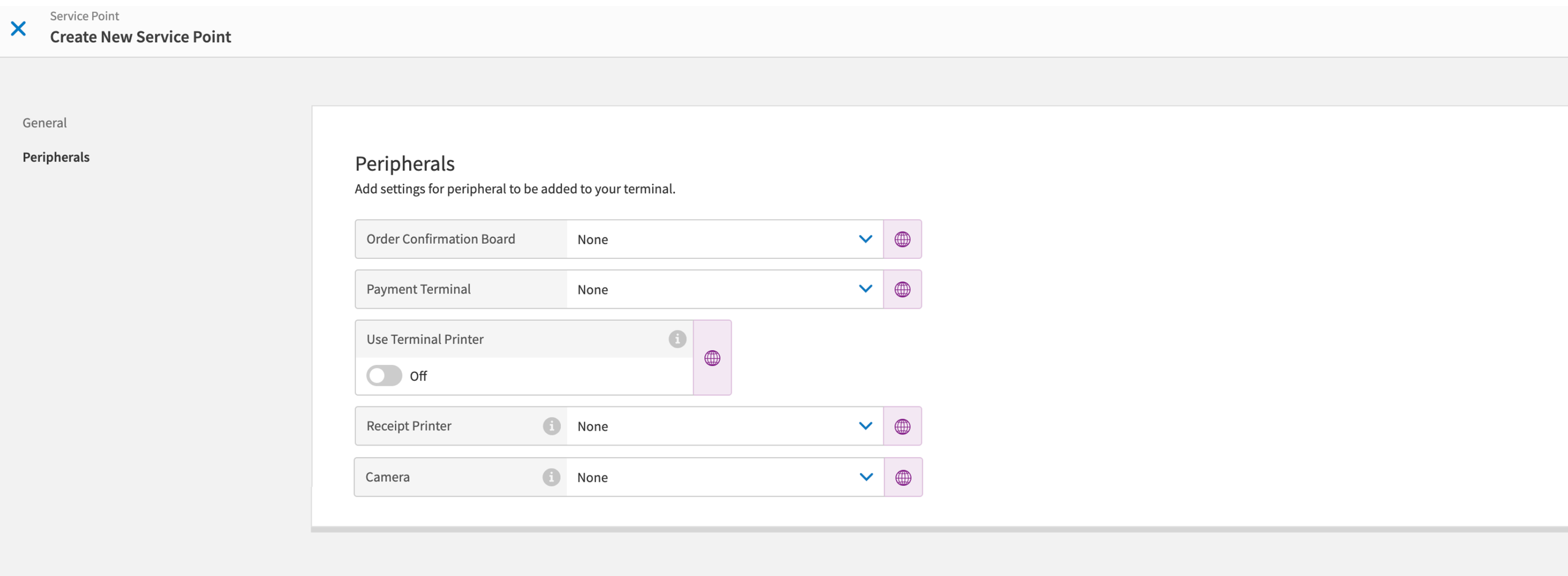Screen dimensions: 1568x576
Task: Expand the Order Confirmation Board dropdown
Action: [x=865, y=239]
